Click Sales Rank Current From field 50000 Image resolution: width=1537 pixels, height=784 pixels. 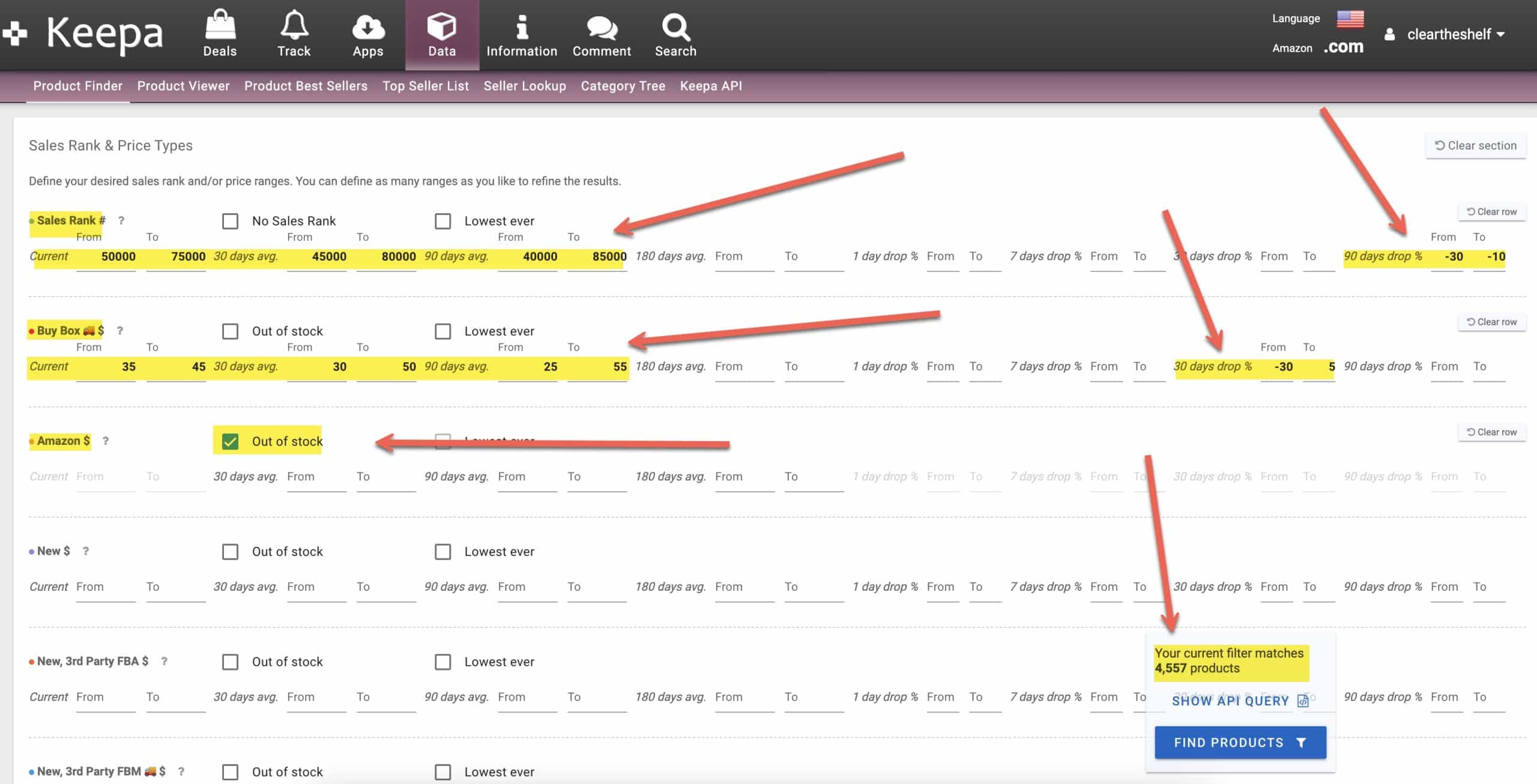[x=106, y=257]
